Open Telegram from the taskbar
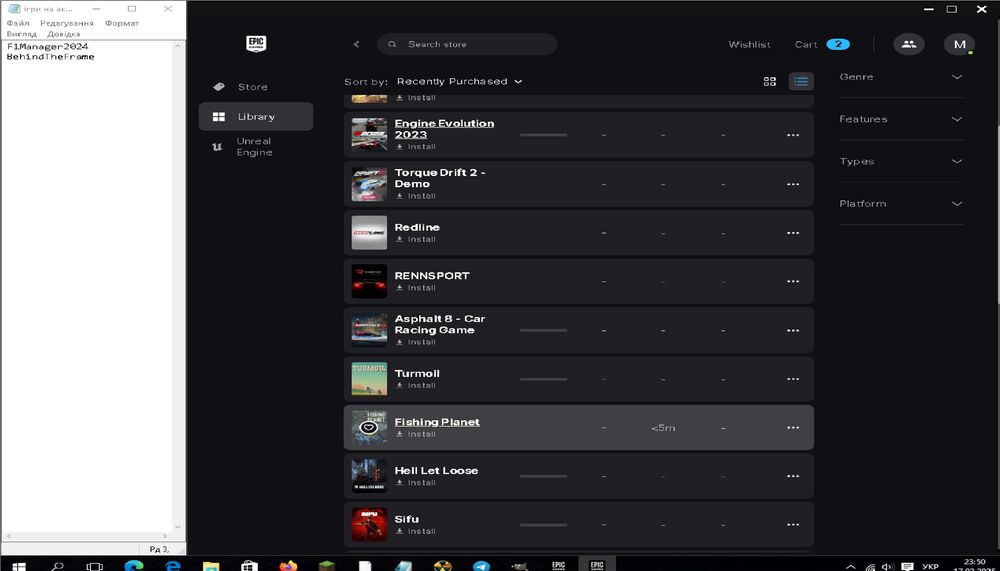 [x=482, y=566]
